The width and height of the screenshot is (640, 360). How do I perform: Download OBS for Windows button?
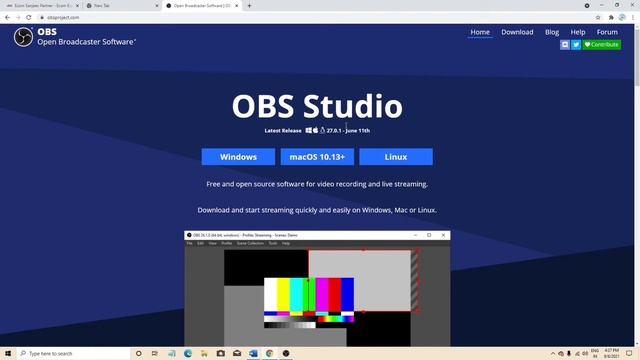[x=238, y=157]
